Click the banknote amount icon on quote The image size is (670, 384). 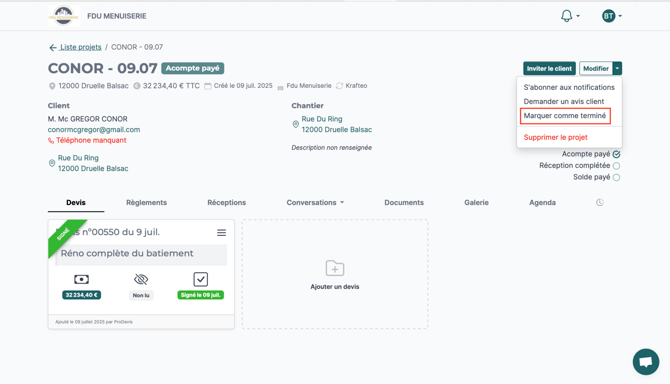click(x=81, y=279)
